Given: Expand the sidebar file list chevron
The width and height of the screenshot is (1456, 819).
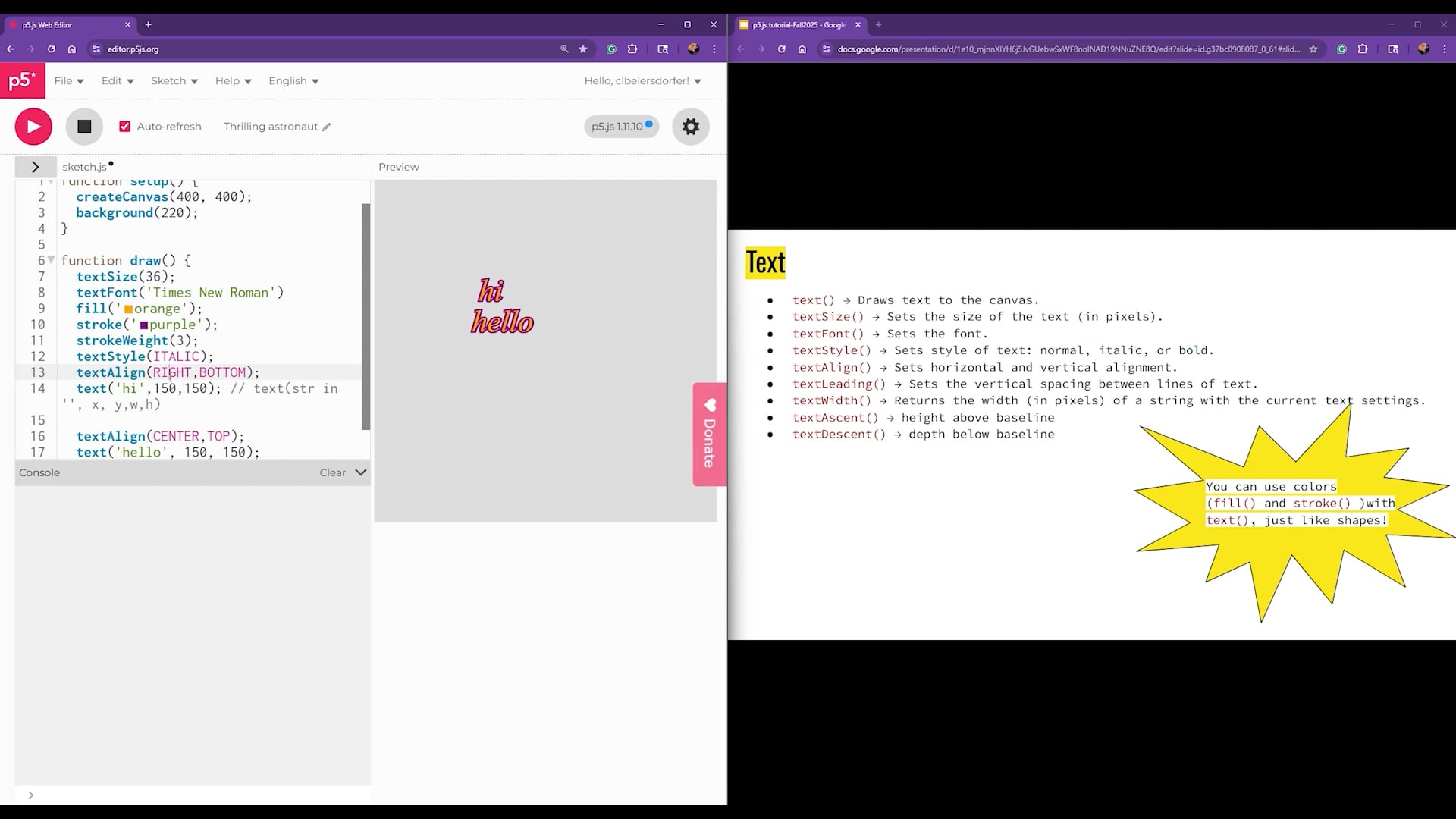Looking at the screenshot, I should tap(35, 167).
